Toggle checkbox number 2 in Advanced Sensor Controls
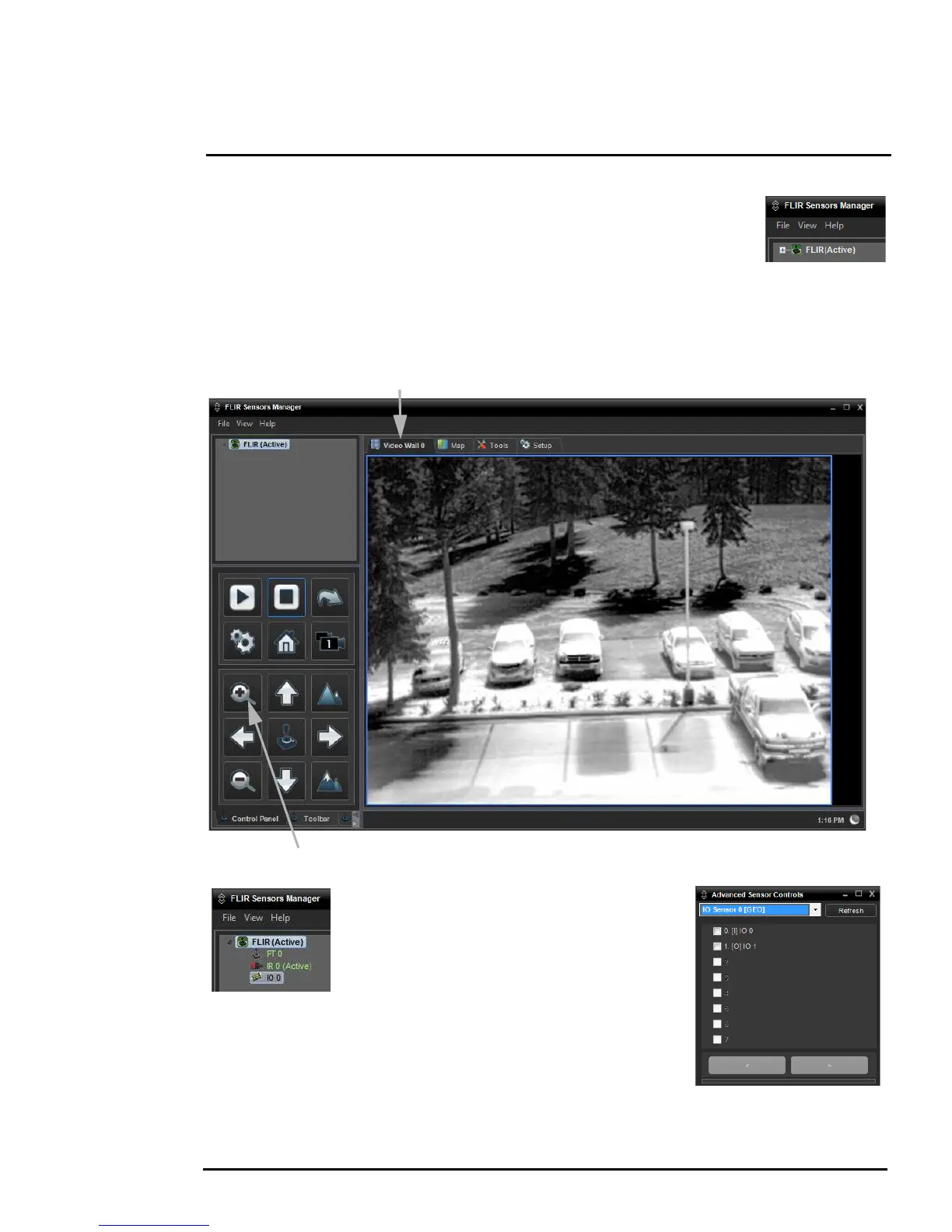This screenshot has width=952, height=1232. coord(717,962)
